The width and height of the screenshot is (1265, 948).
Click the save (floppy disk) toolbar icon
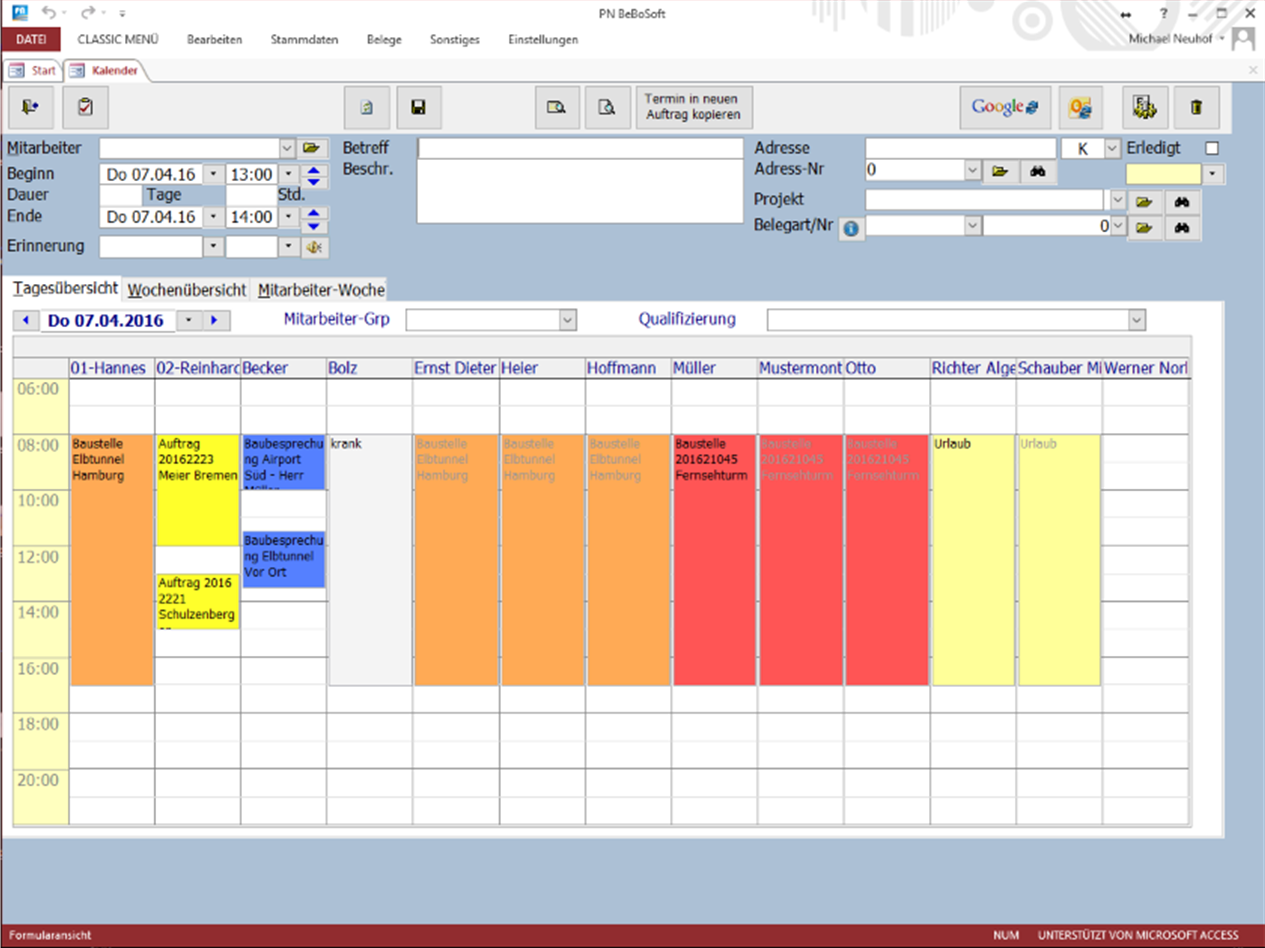[x=418, y=107]
